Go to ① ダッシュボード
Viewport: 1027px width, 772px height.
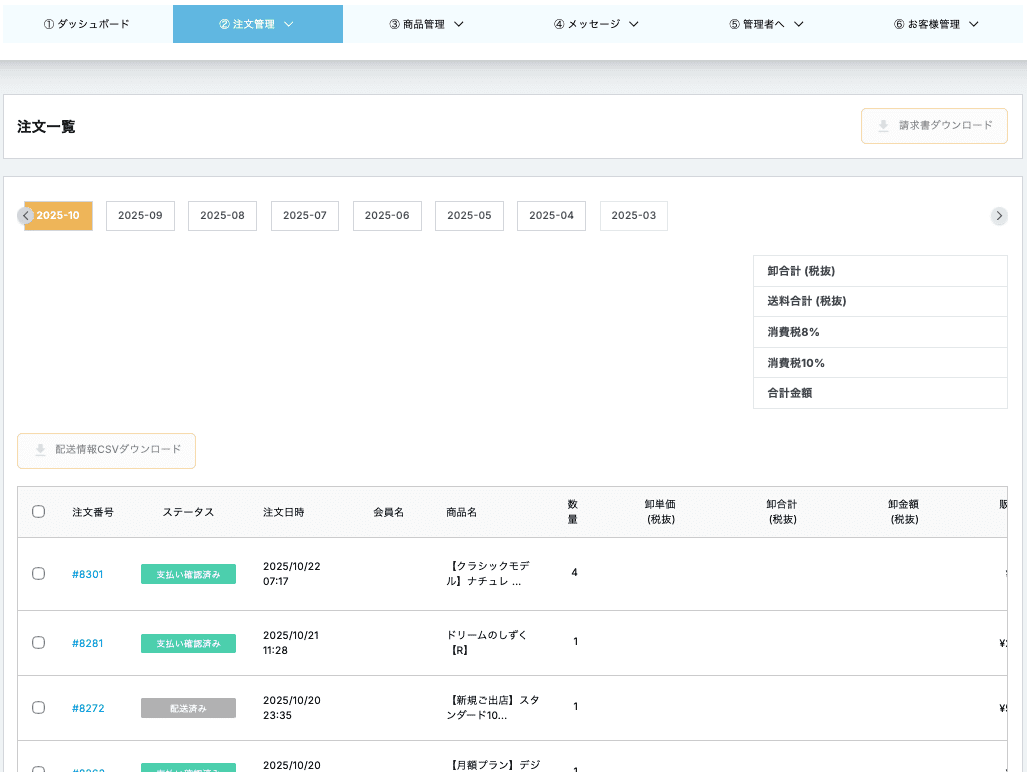tap(87, 24)
